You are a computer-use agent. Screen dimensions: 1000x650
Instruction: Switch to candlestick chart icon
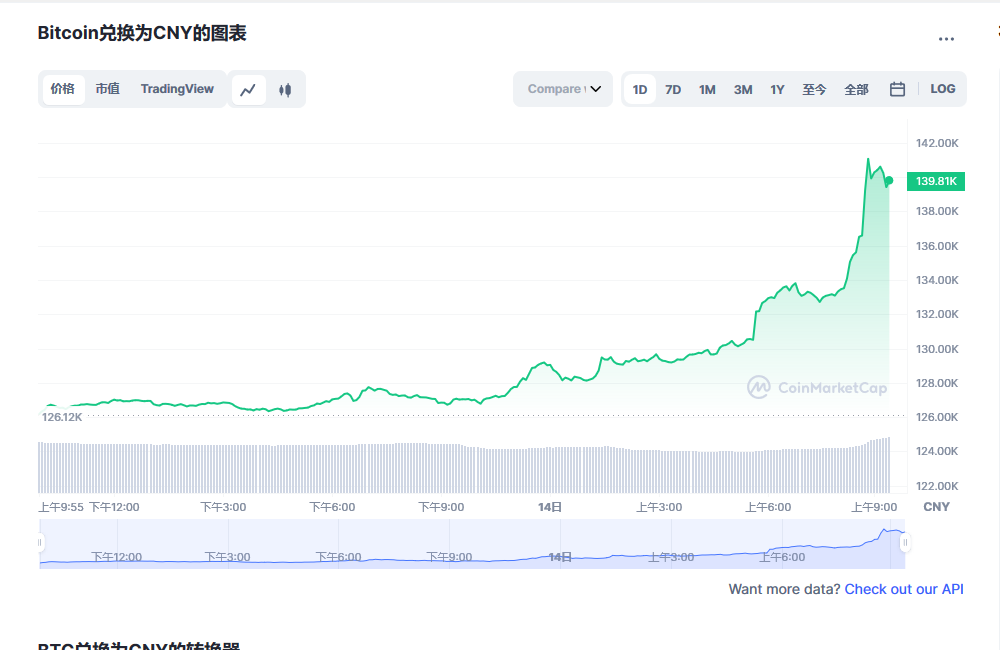point(285,89)
